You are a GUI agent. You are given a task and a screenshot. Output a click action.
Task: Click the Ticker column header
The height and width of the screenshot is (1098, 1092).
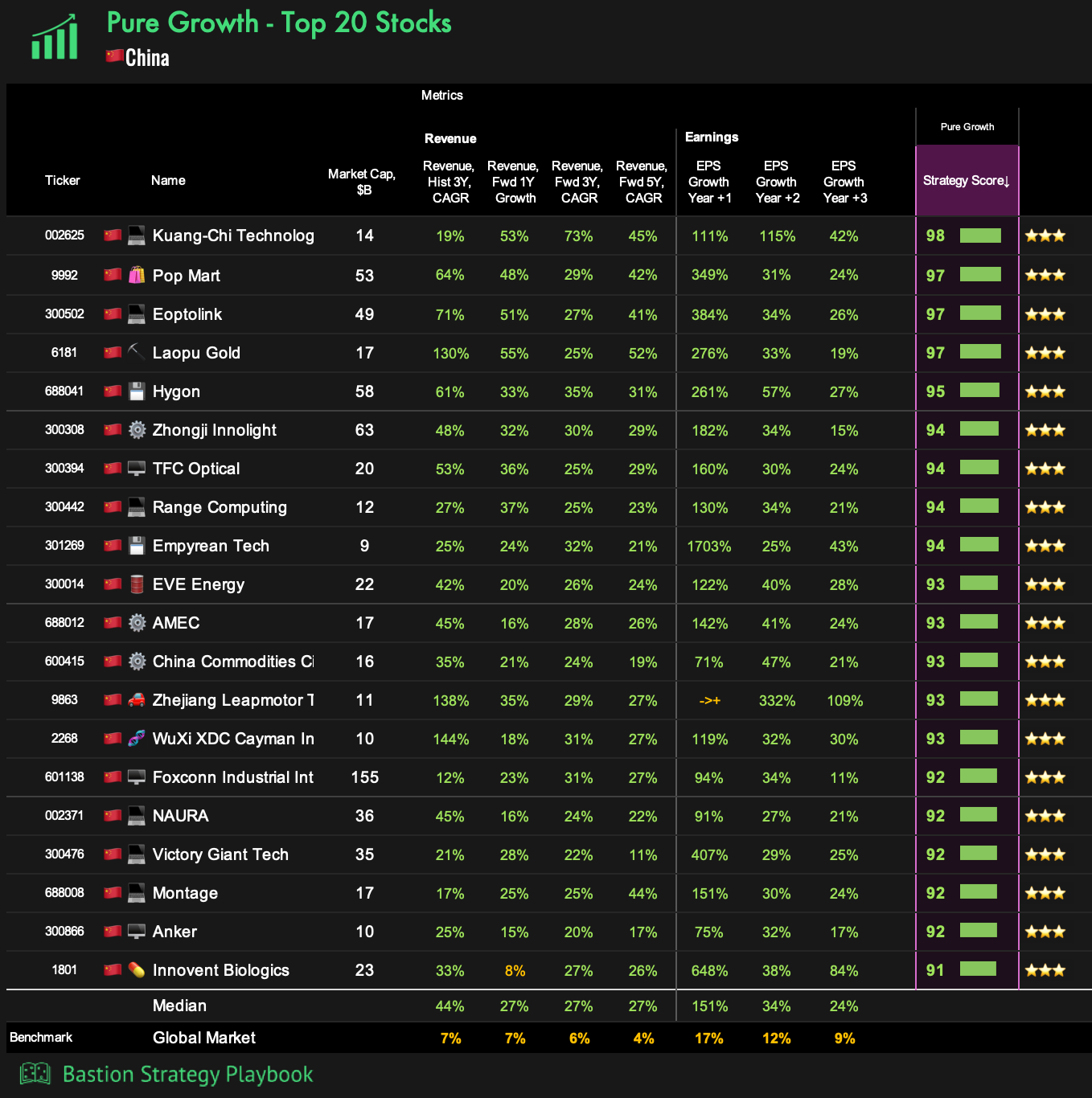63,180
